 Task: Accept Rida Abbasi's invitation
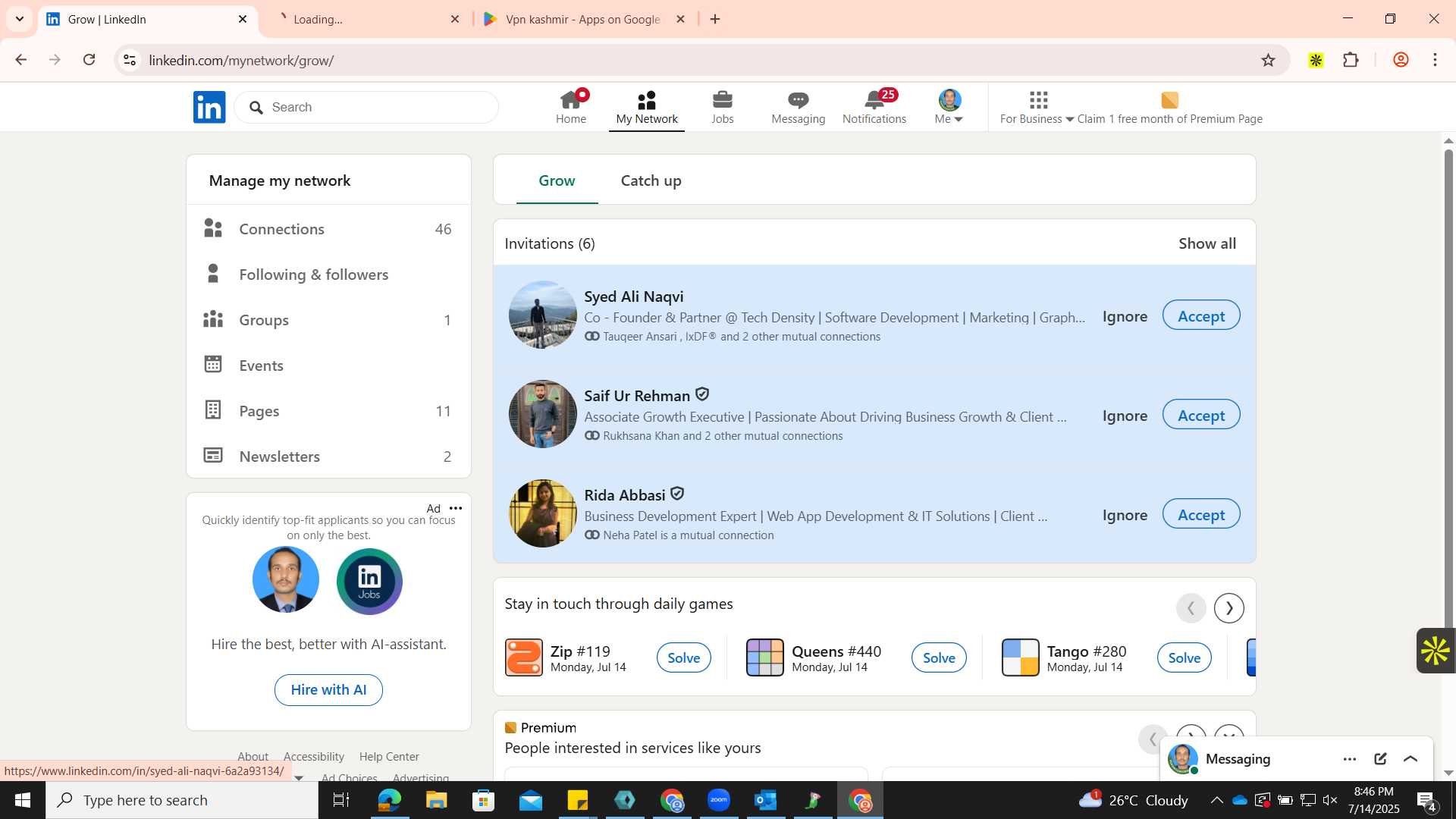point(1201,514)
